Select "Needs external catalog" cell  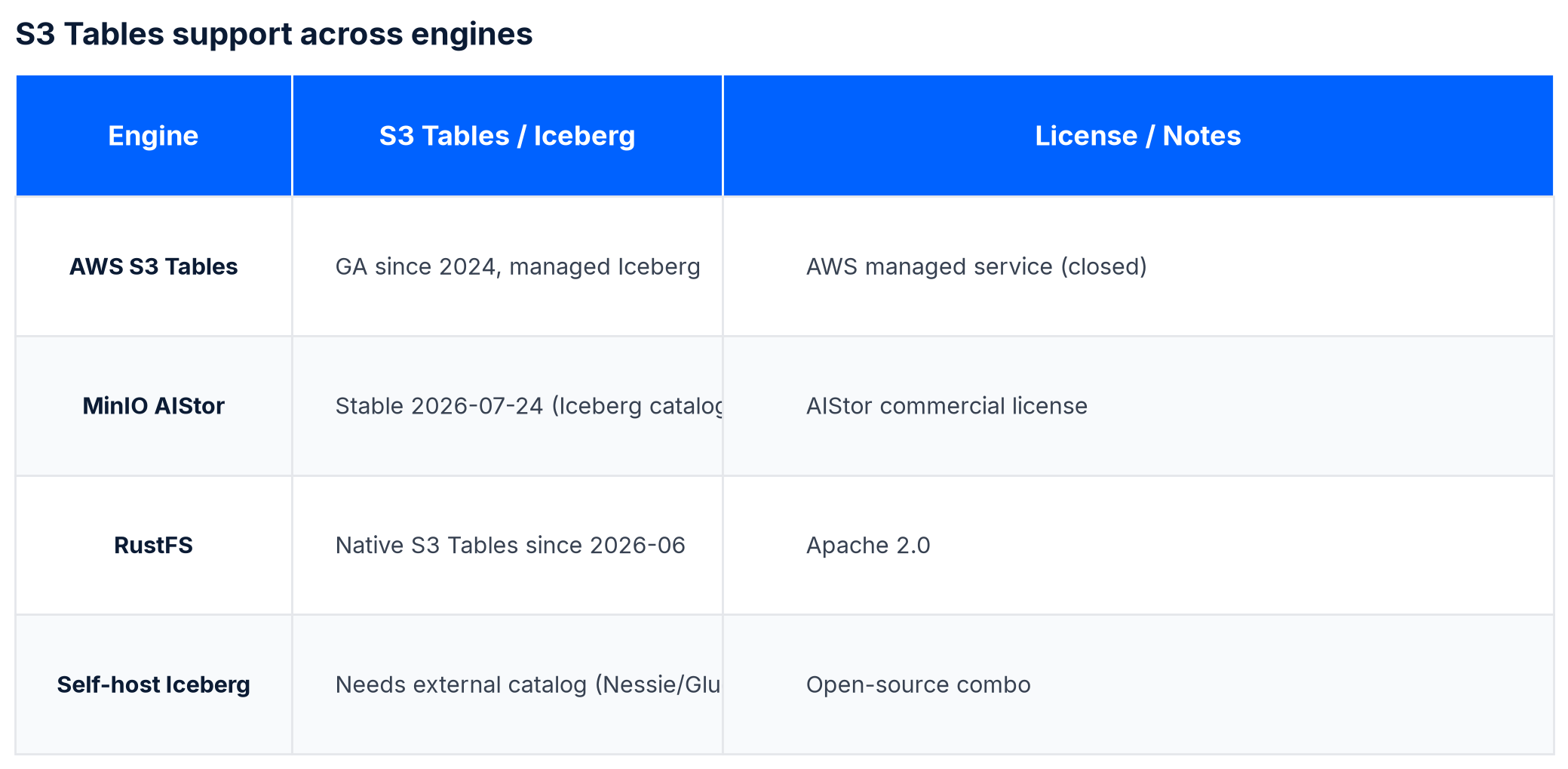click(x=507, y=684)
